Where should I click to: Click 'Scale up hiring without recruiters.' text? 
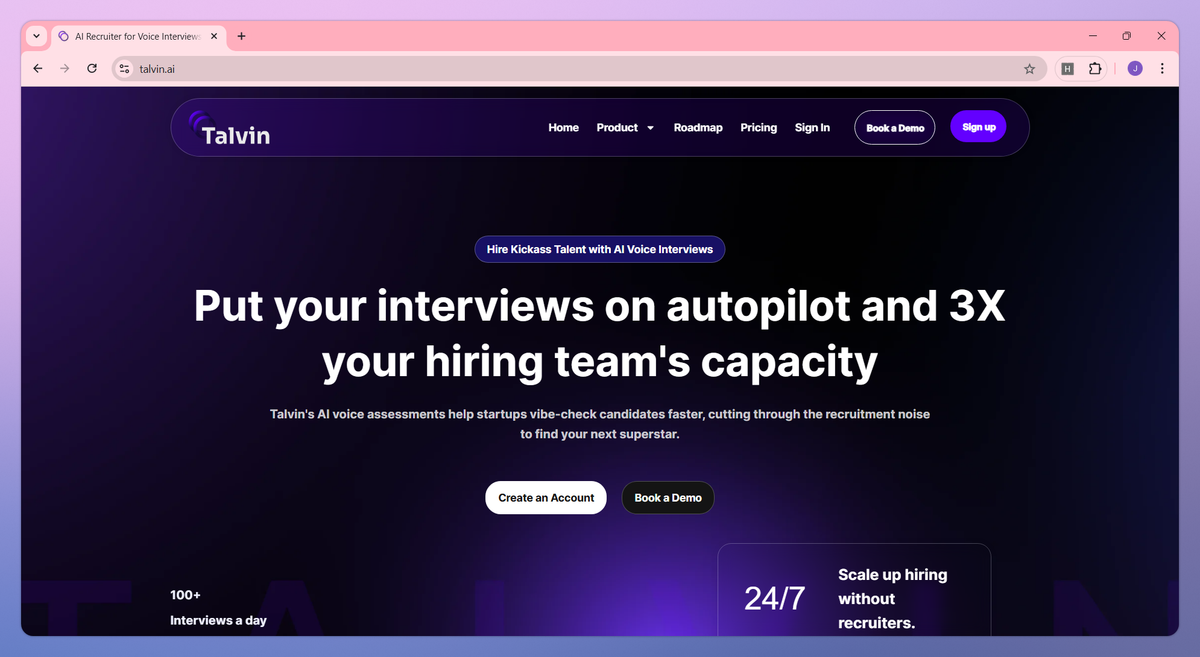(x=892, y=599)
